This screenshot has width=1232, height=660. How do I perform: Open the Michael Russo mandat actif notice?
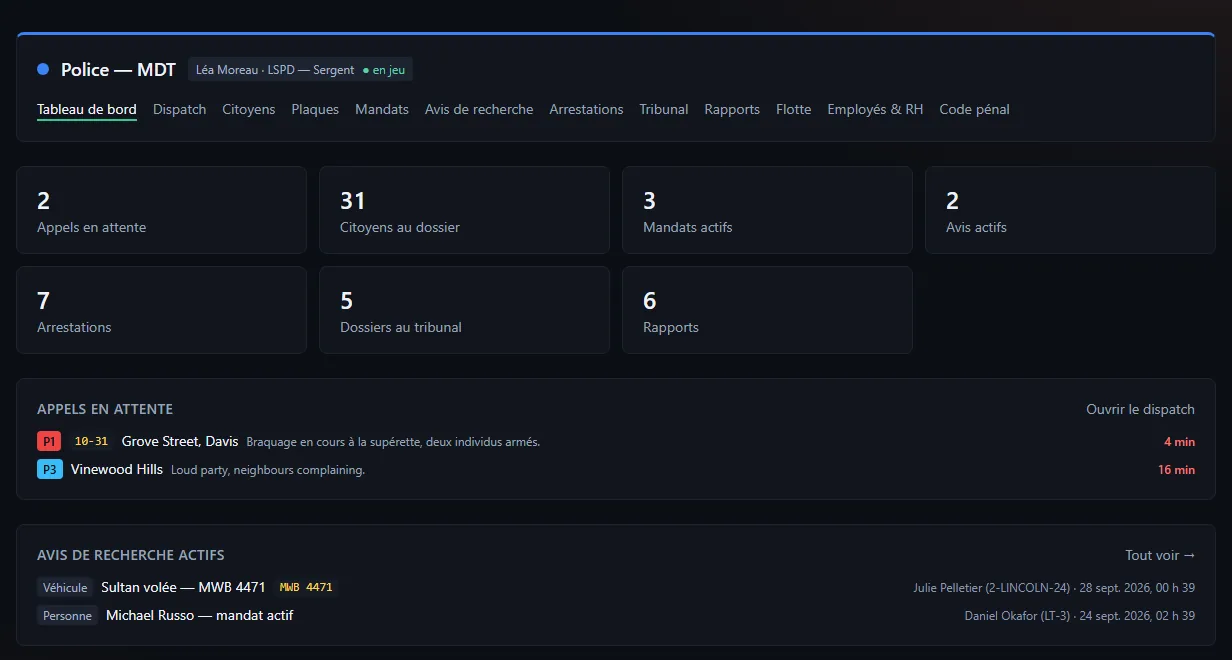[x=200, y=615]
